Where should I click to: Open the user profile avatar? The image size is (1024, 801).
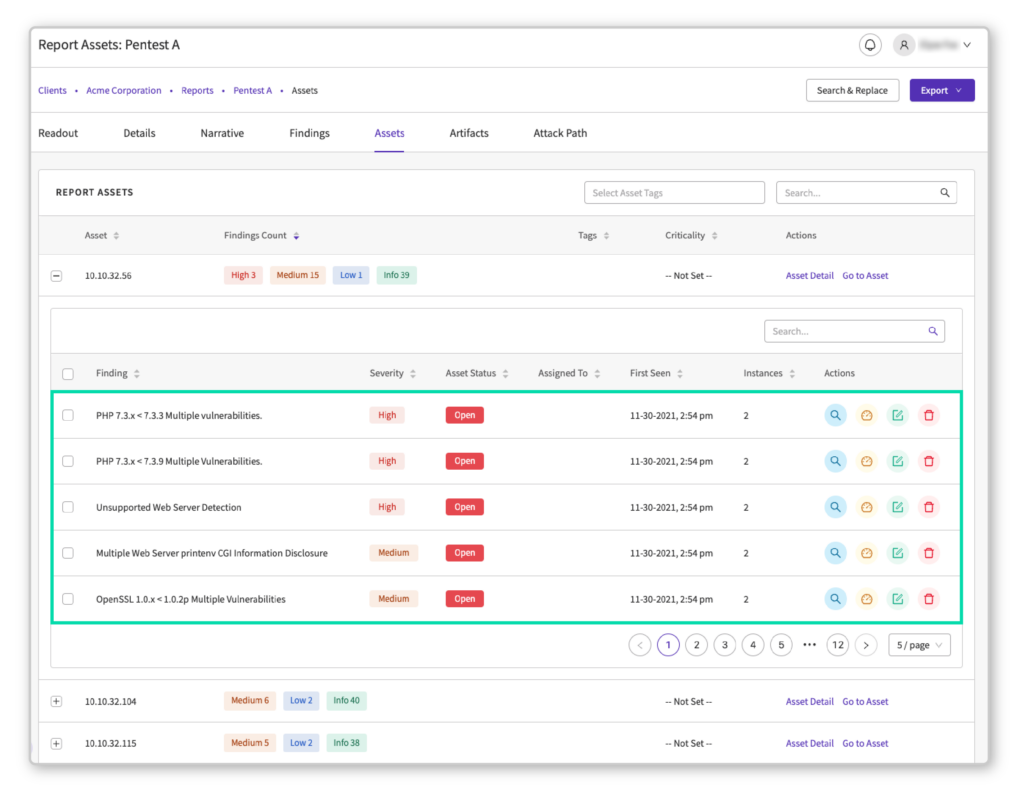click(904, 45)
